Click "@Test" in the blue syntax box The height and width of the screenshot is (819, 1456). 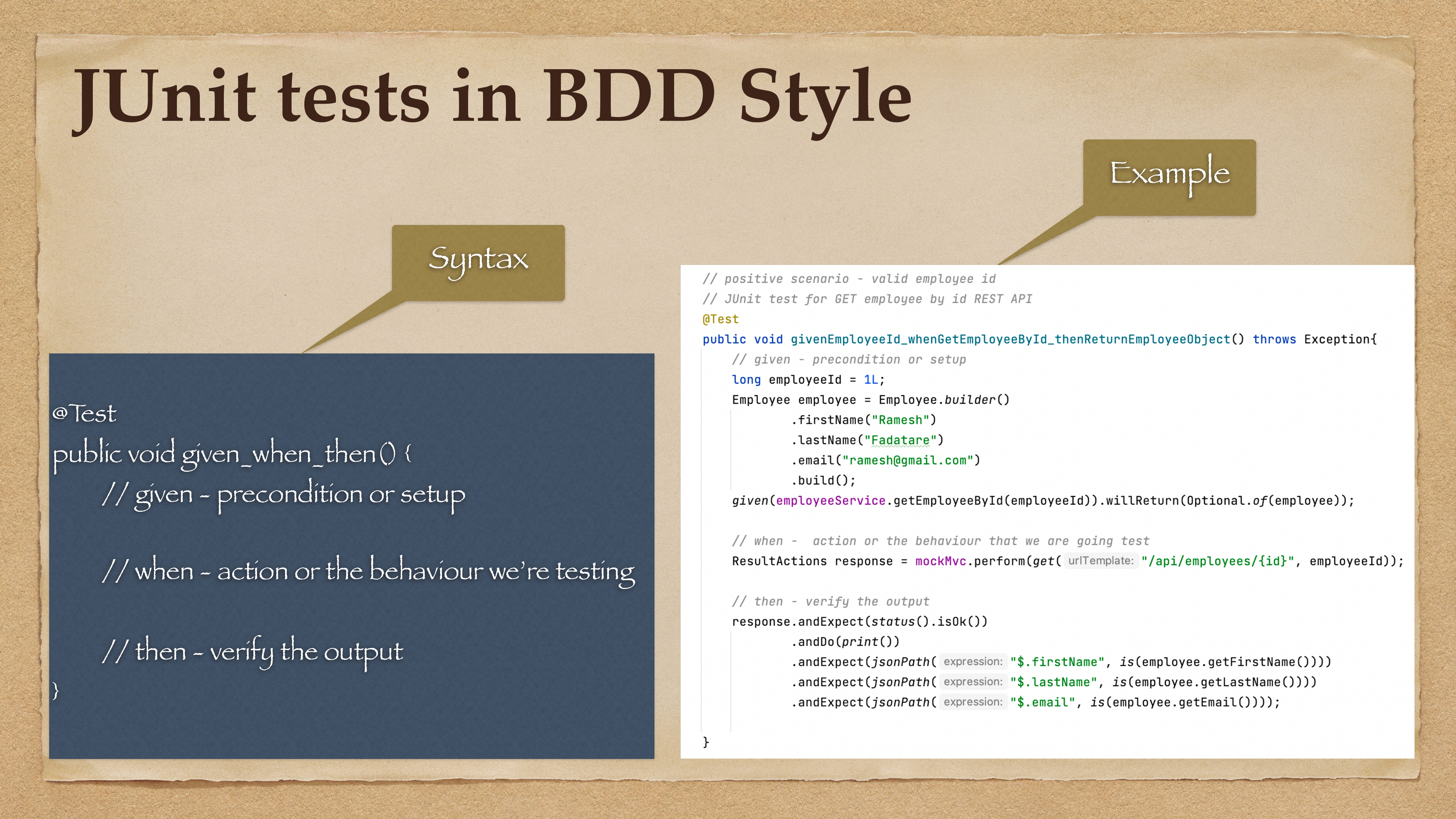(84, 414)
